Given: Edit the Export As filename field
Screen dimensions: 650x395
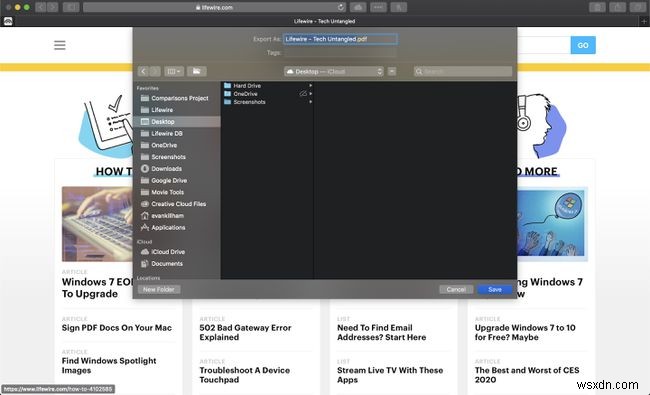Looking at the screenshot, I should click(340, 39).
